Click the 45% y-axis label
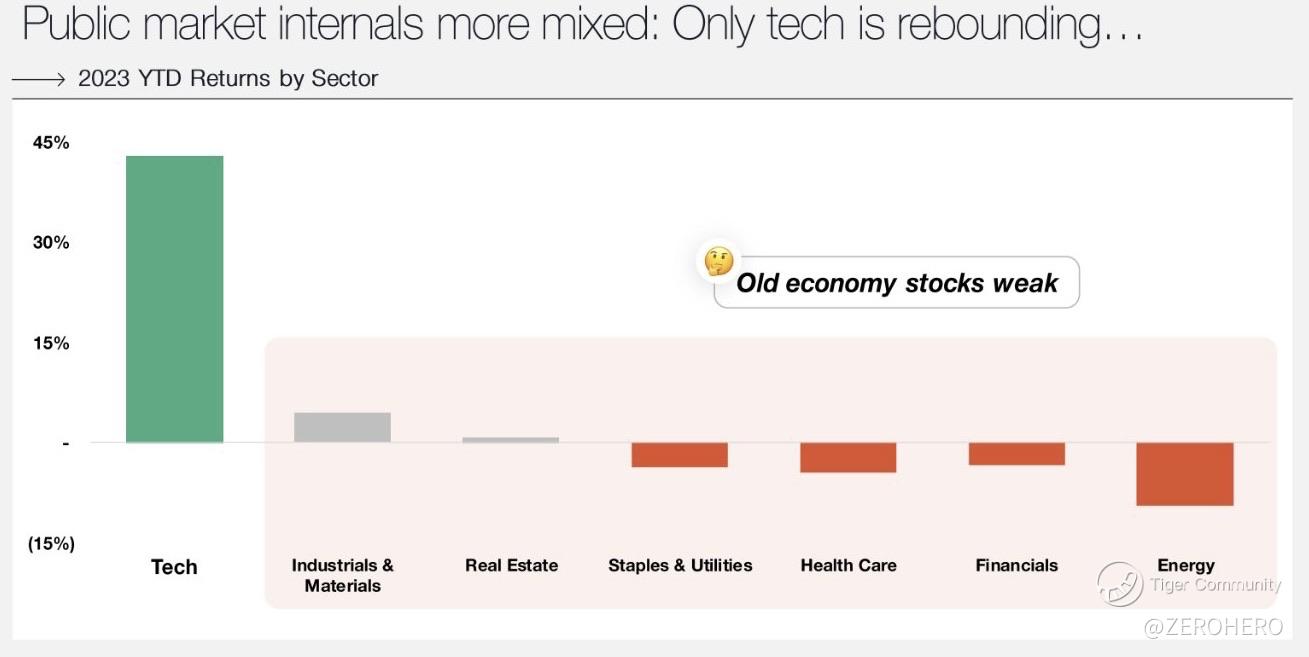The image size is (1309, 657). tap(51, 142)
